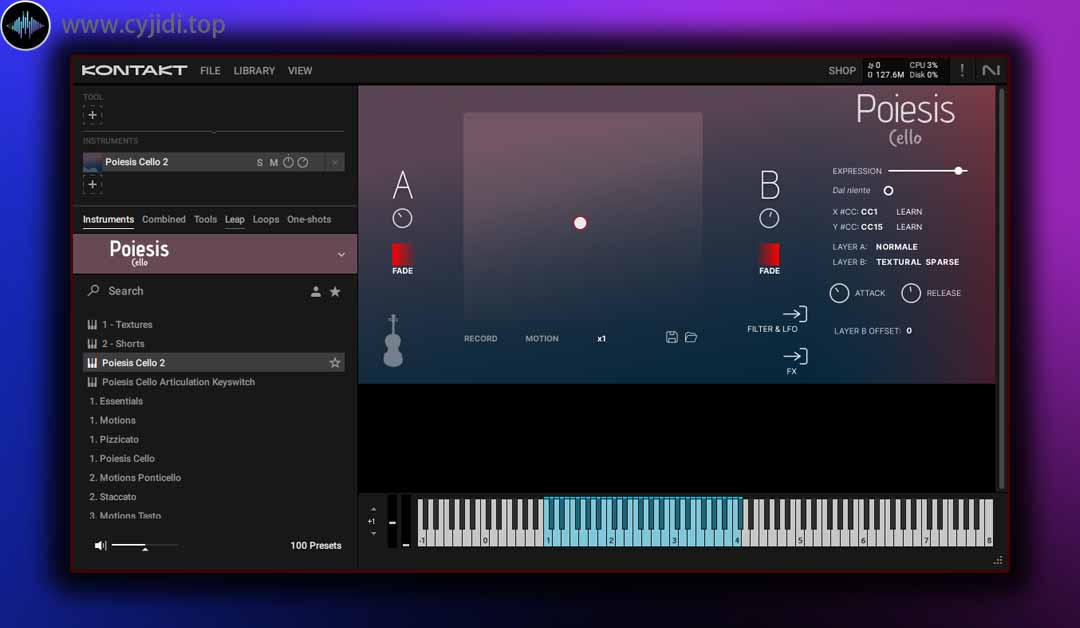The image size is (1080, 628).
Task: Click the cello instrument icon
Action: pyautogui.click(x=393, y=340)
